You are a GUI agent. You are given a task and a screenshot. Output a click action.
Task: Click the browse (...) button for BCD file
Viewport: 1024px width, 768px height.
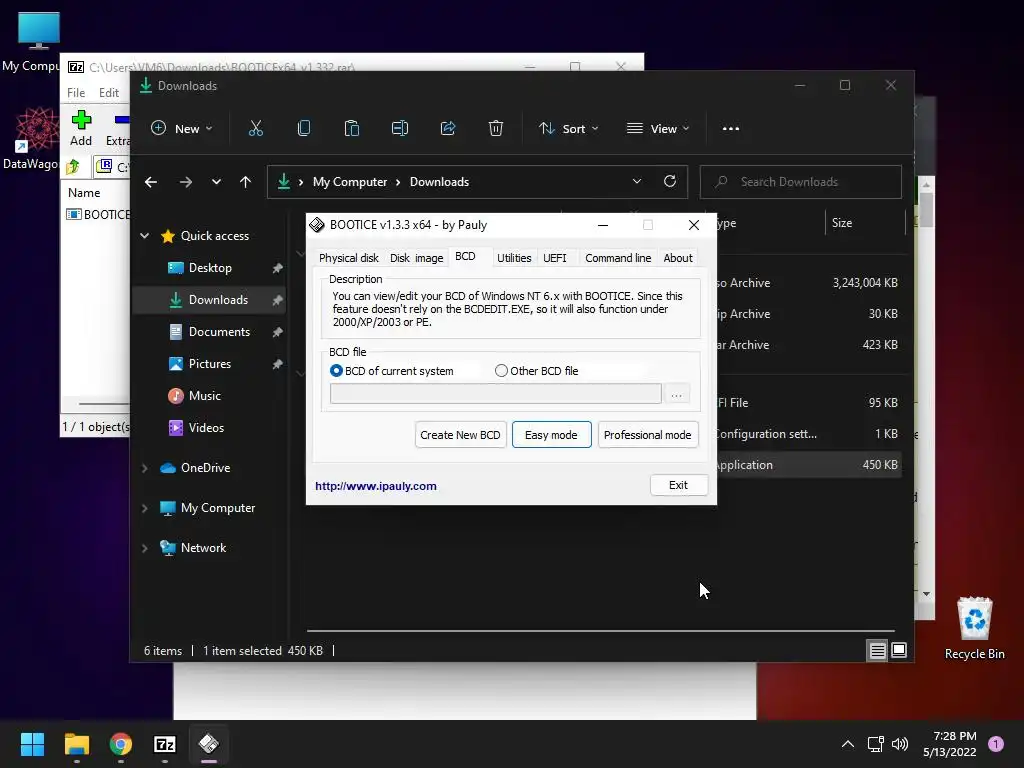pyautogui.click(x=677, y=394)
